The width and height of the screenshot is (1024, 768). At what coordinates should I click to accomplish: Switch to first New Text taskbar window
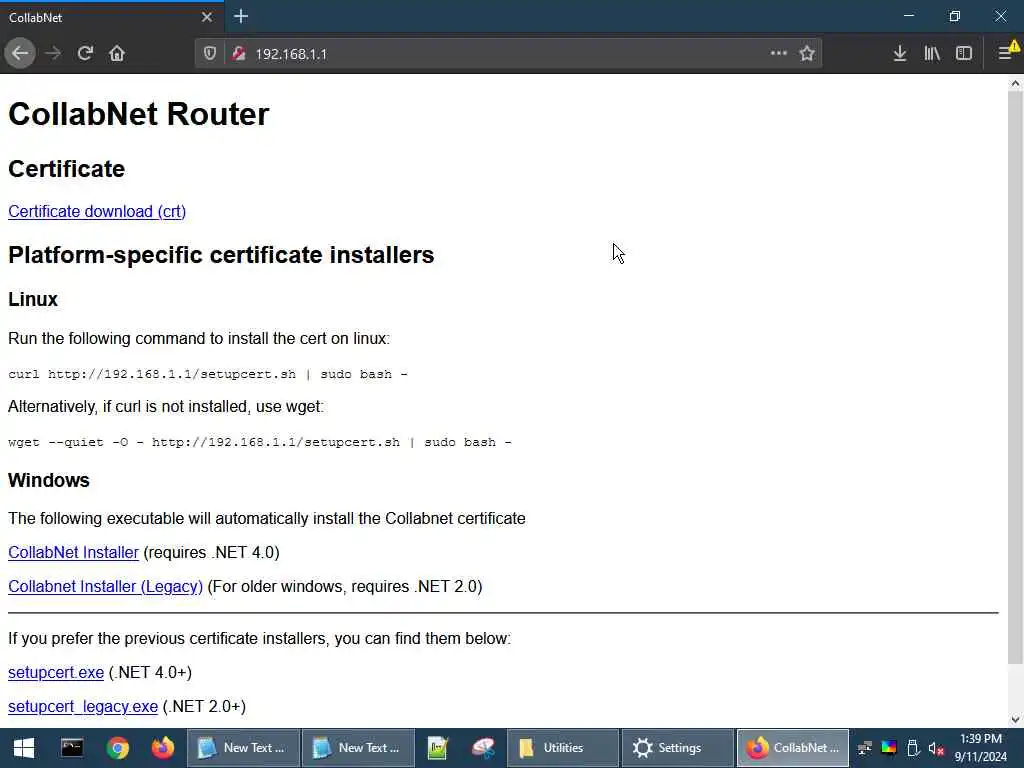(x=244, y=748)
